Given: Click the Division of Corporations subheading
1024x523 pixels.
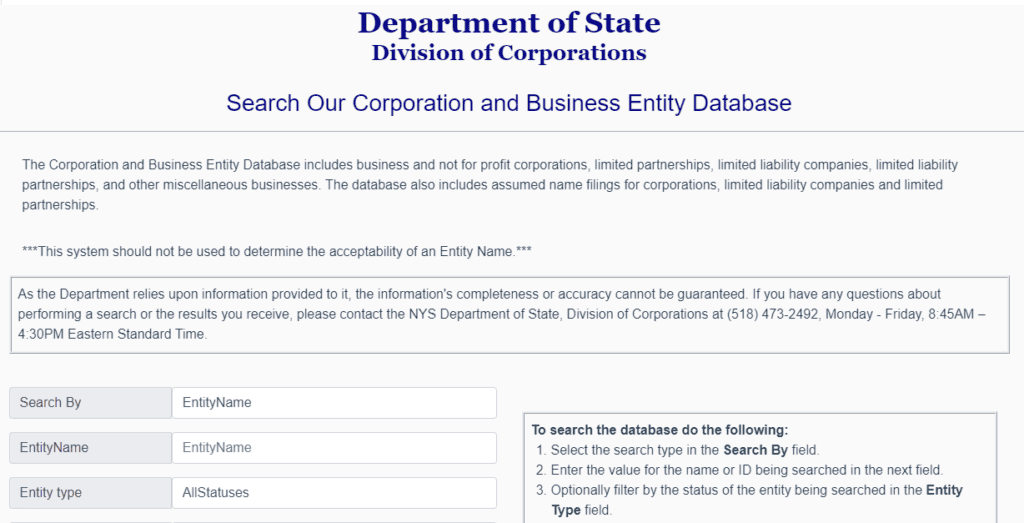Looking at the screenshot, I should click(509, 53).
